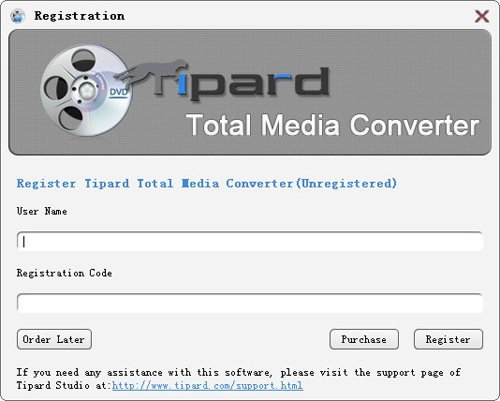
Task: Click the Registration app icon in title bar
Action: pos(17,16)
